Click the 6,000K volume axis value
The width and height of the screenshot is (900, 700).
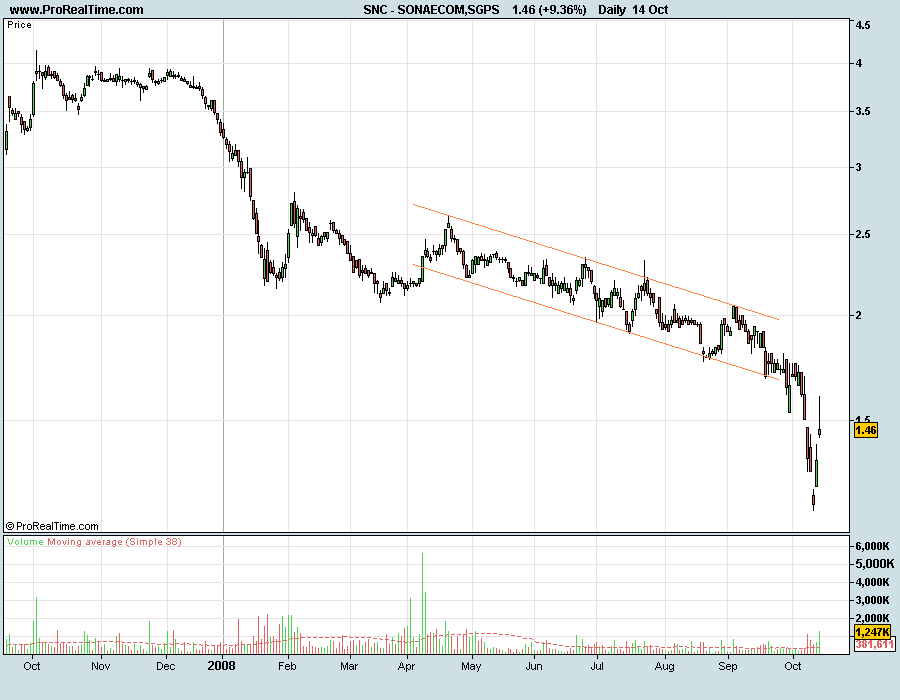click(872, 546)
